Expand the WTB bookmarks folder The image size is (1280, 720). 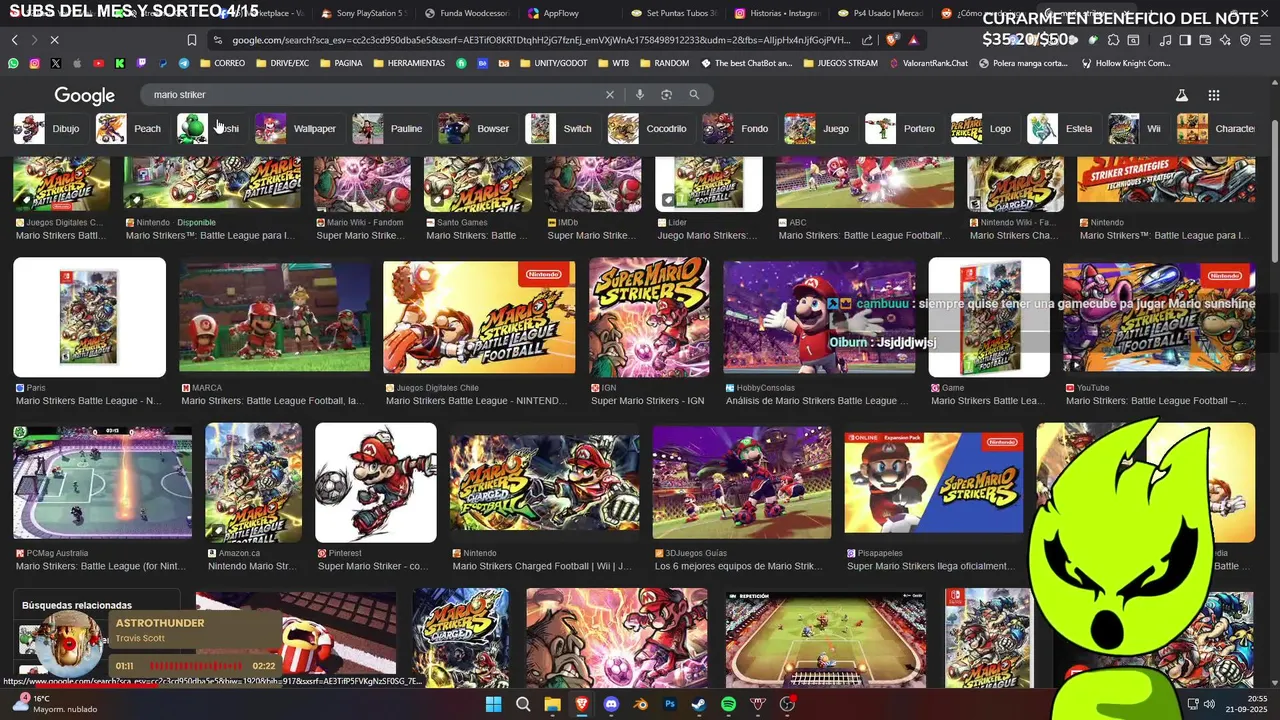click(613, 63)
